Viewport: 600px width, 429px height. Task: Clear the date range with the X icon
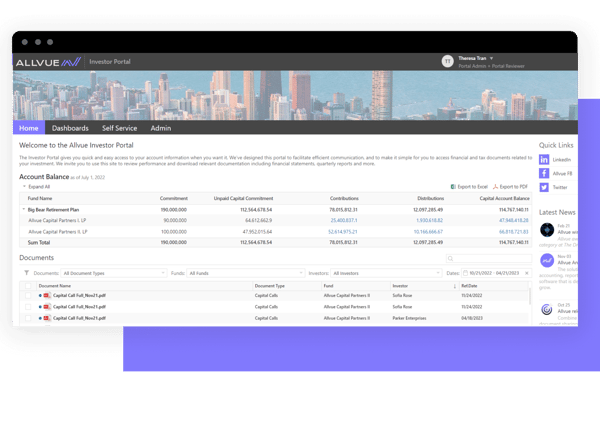[527, 273]
